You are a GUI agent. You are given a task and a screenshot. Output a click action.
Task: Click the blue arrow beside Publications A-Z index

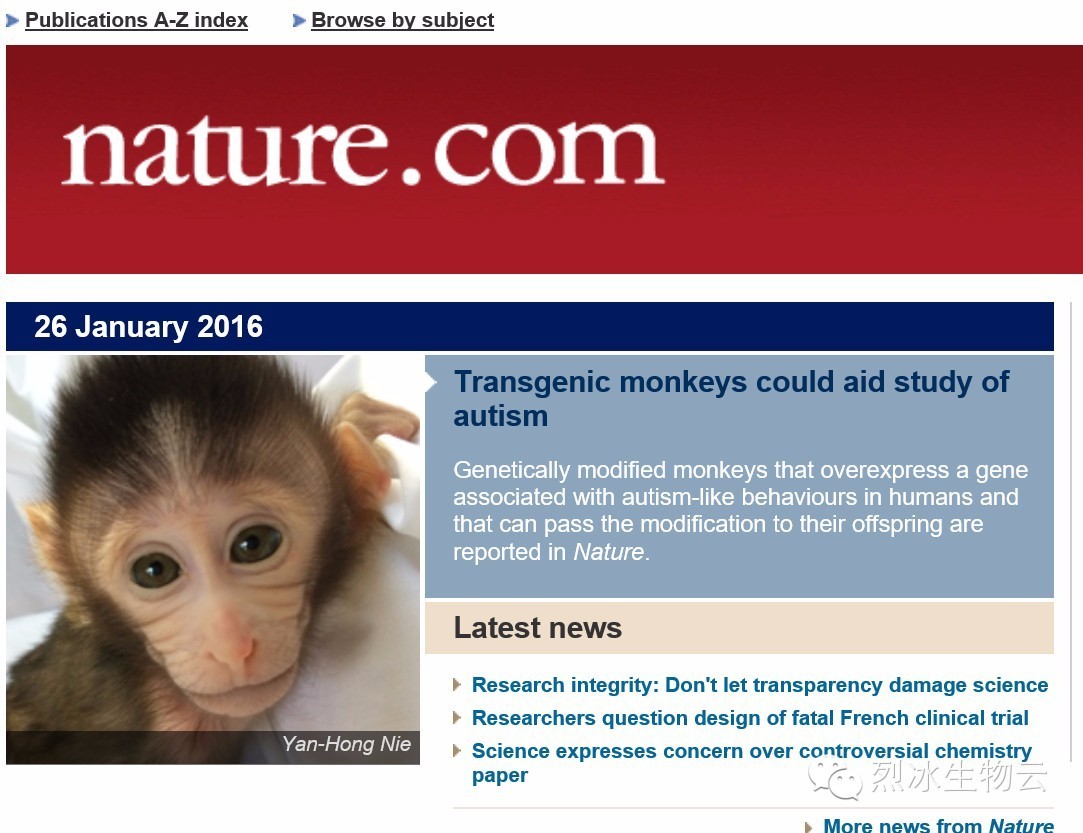click(12, 21)
